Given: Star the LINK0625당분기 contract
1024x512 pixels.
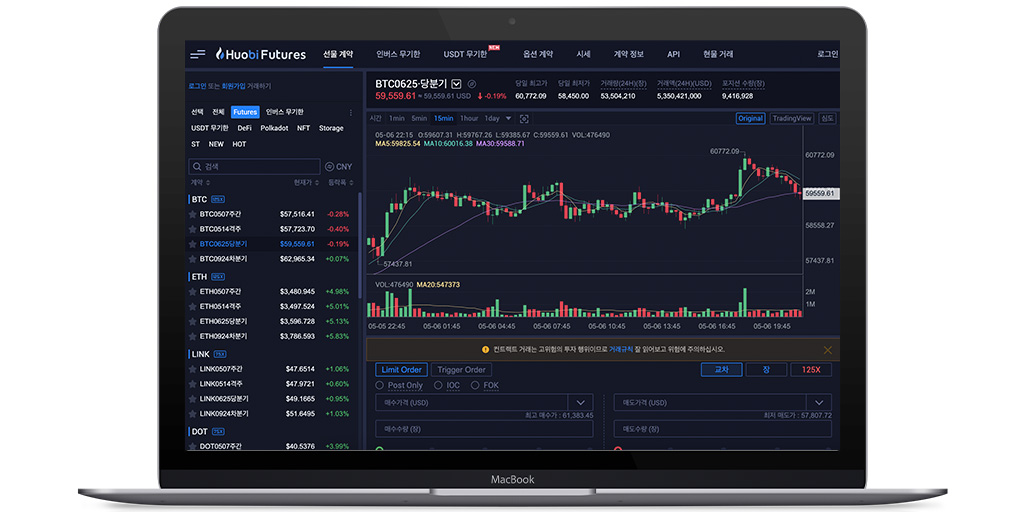Looking at the screenshot, I should [193, 399].
